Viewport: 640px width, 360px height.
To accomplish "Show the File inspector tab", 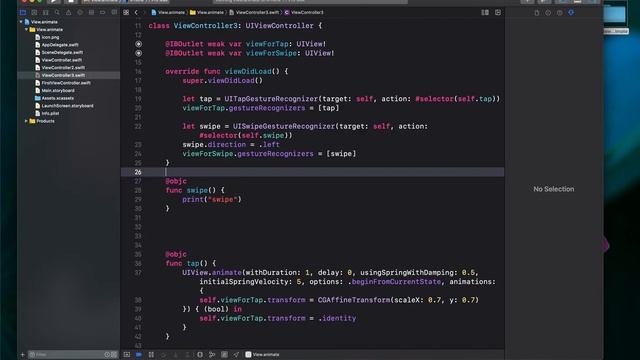I will click(x=537, y=13).
